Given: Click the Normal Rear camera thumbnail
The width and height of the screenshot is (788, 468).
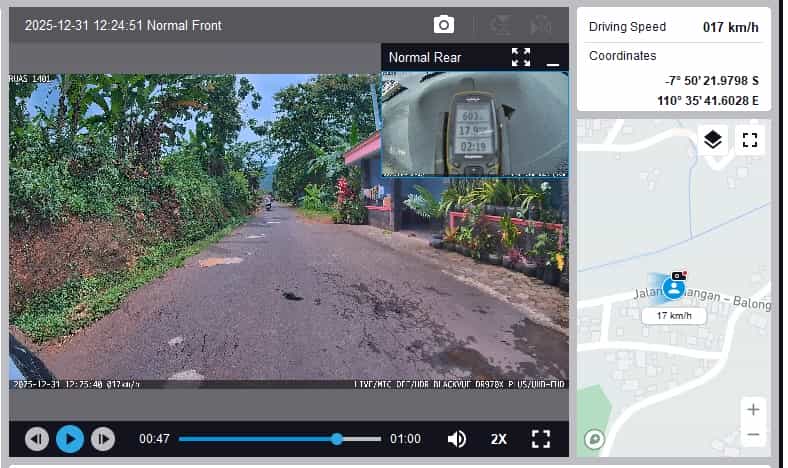Looking at the screenshot, I should pos(474,122).
